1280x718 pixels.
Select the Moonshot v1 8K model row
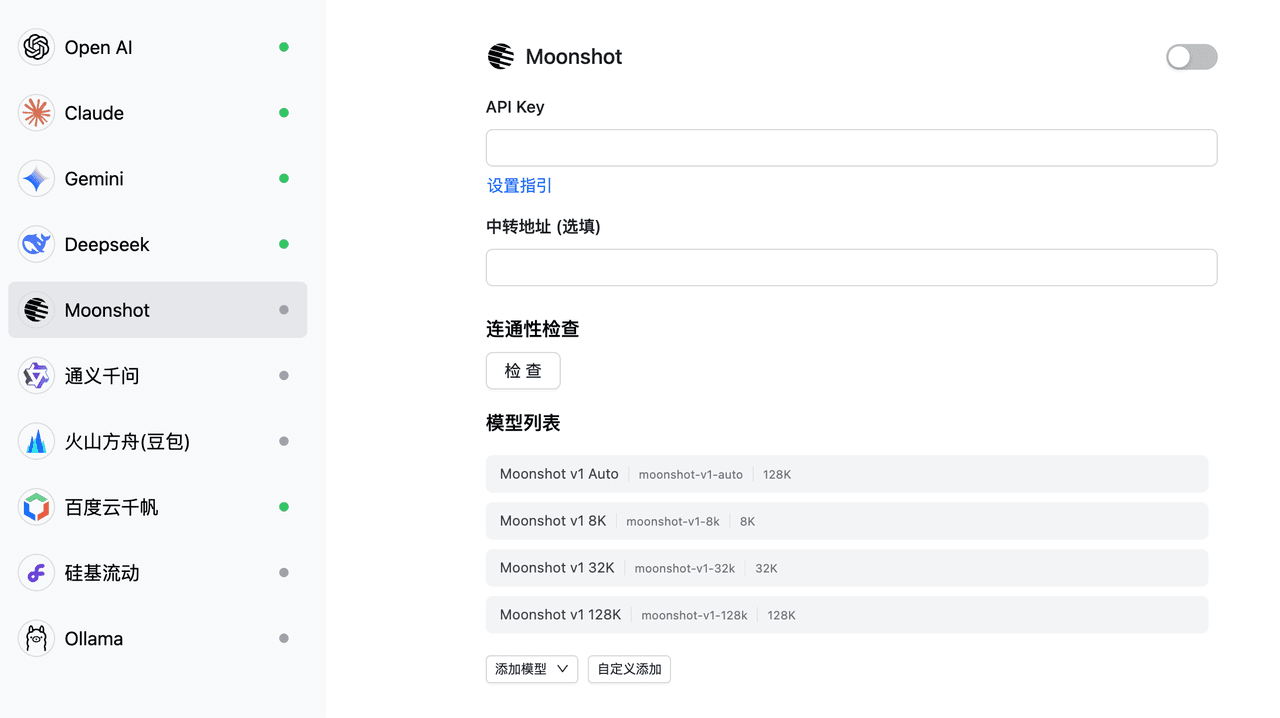click(x=847, y=521)
